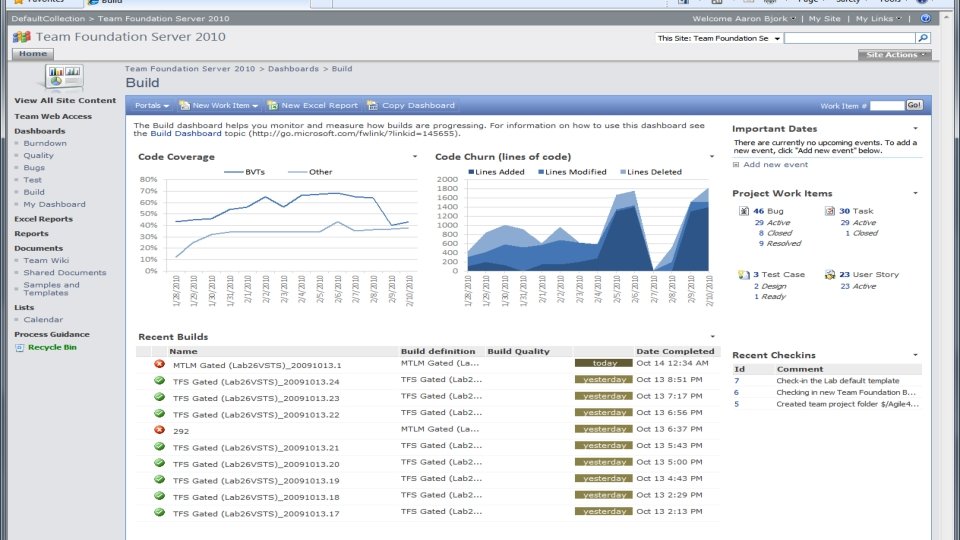The height and width of the screenshot is (540, 960).
Task: Click success icon for build 20091013.22
Action: [x=160, y=414]
